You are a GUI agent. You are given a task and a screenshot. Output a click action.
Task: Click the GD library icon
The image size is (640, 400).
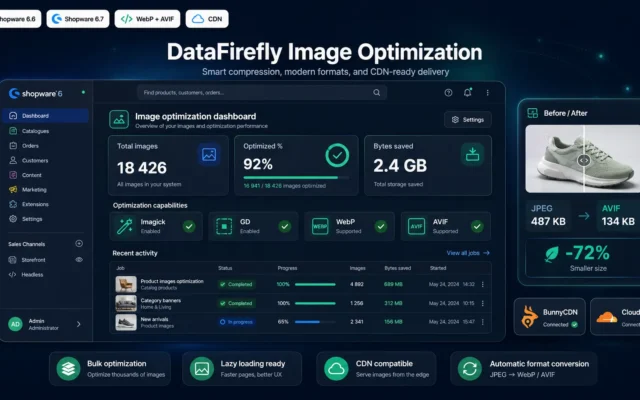pos(224,226)
